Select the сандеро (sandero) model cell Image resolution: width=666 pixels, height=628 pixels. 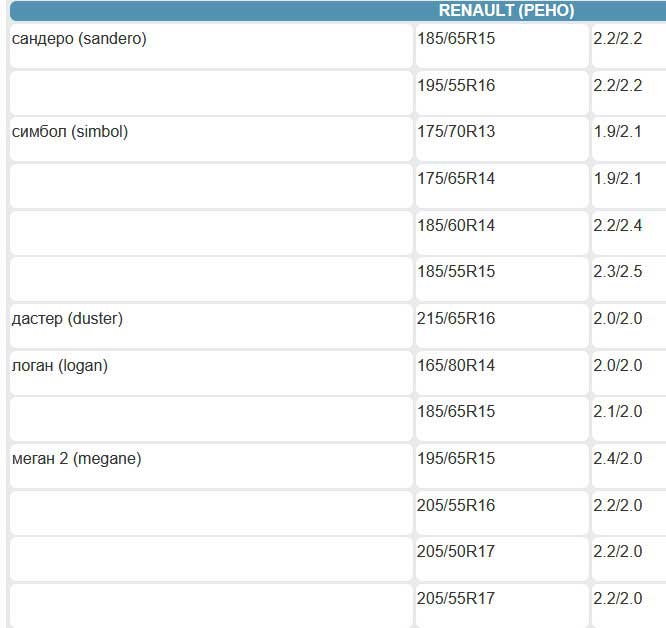(211, 46)
